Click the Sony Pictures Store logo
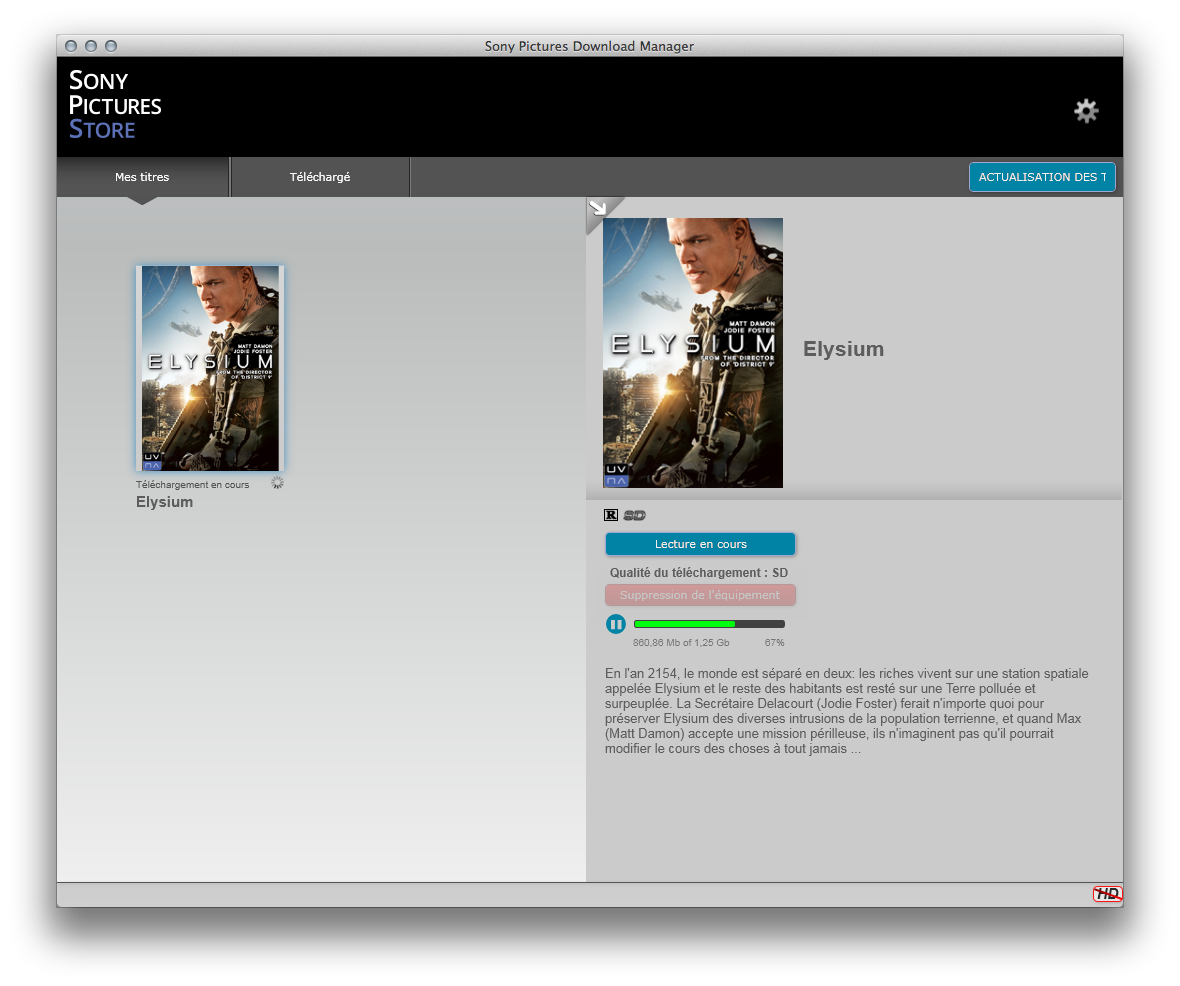The height and width of the screenshot is (986, 1180). (x=115, y=105)
